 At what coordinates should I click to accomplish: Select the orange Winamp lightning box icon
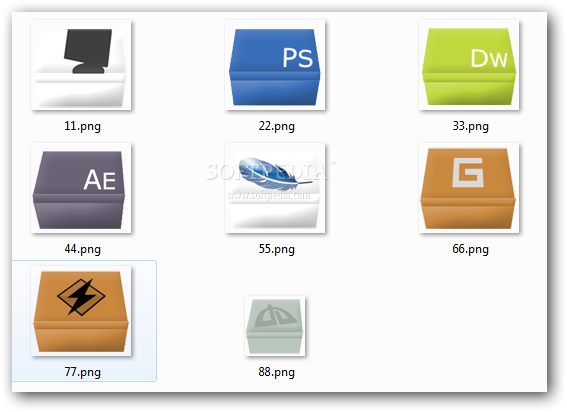pos(81,311)
